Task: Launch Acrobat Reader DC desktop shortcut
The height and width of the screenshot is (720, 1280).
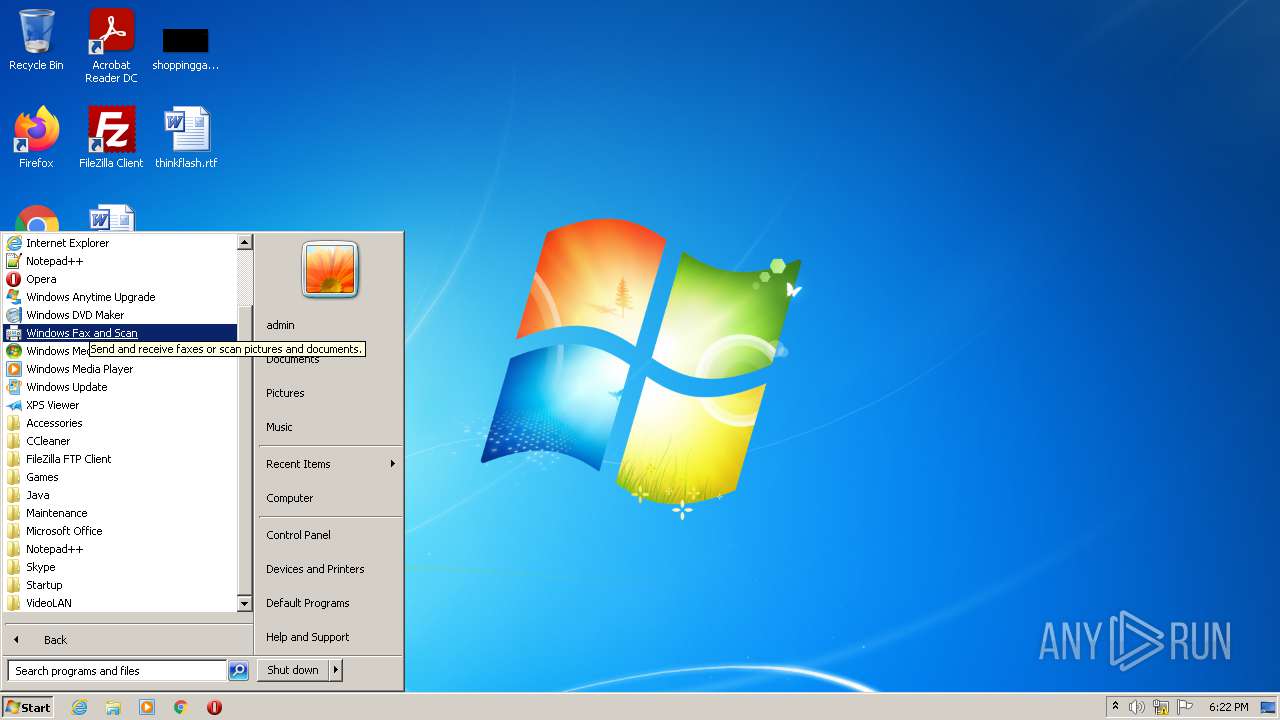Action: [x=111, y=45]
